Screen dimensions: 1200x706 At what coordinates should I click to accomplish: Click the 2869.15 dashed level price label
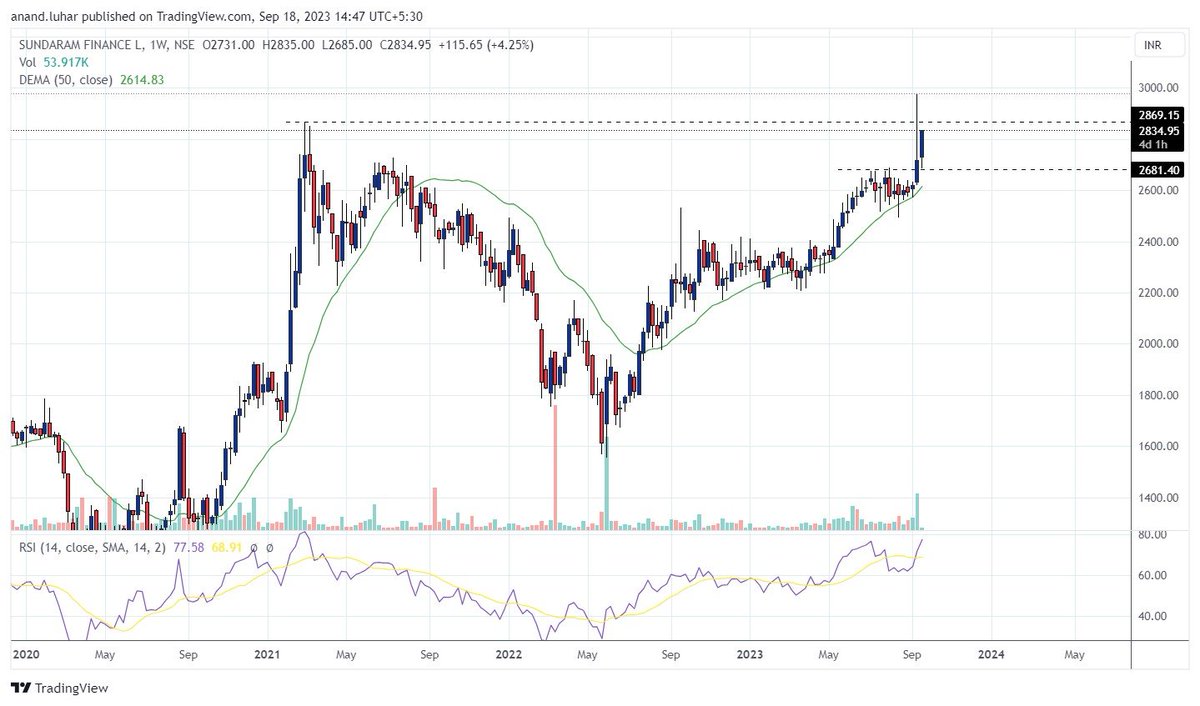pos(1159,115)
